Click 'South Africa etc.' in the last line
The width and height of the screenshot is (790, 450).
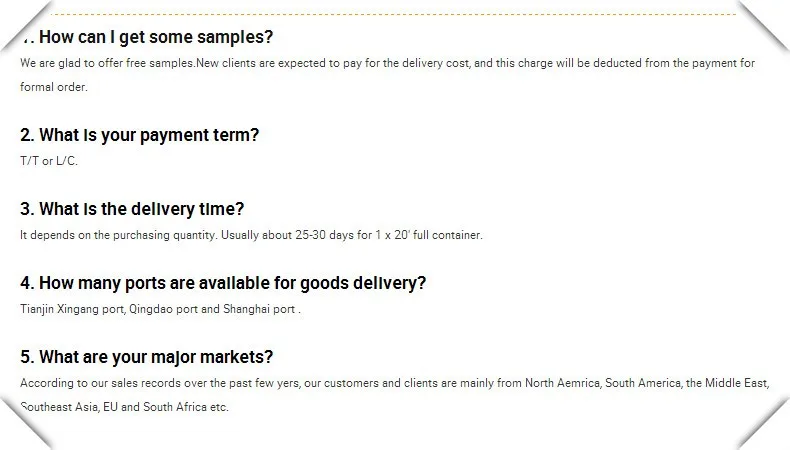[186, 407]
